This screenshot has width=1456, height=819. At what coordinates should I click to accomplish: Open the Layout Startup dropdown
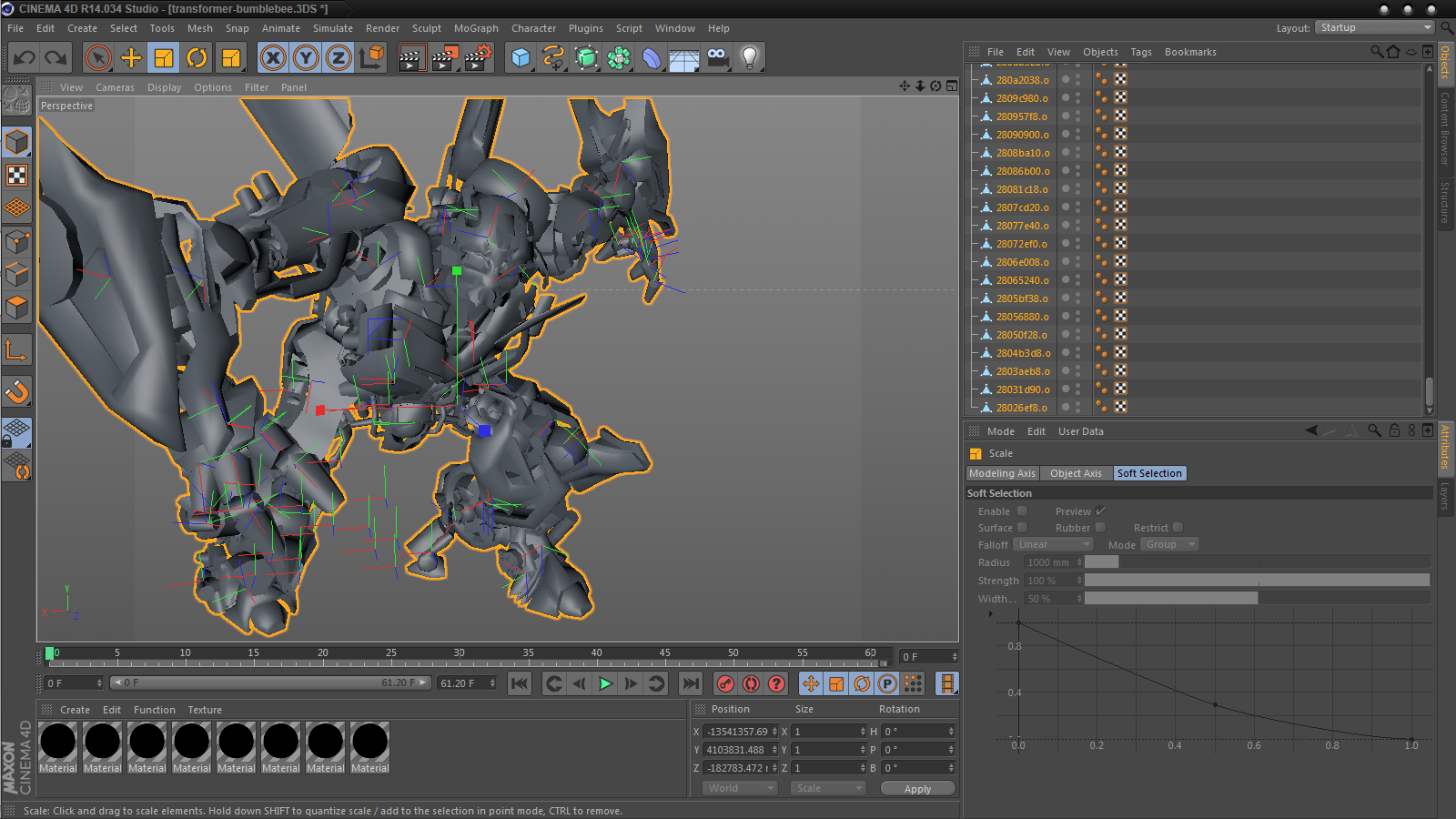click(1374, 28)
